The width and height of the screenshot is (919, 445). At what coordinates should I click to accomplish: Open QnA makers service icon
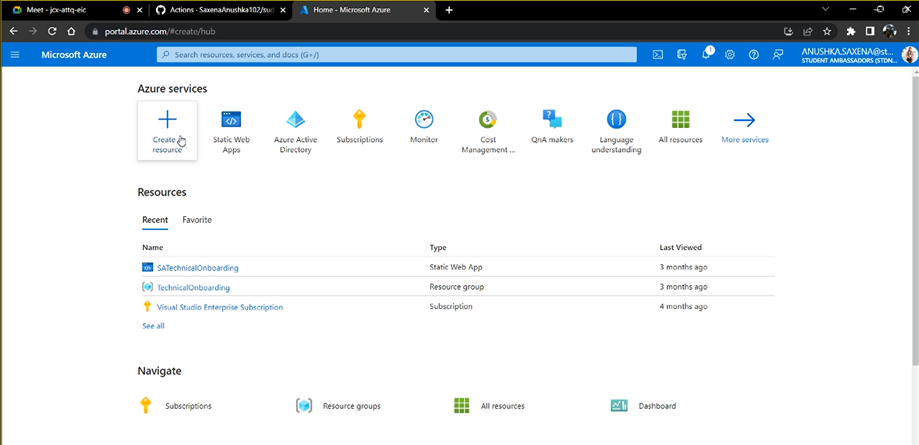coord(552,120)
